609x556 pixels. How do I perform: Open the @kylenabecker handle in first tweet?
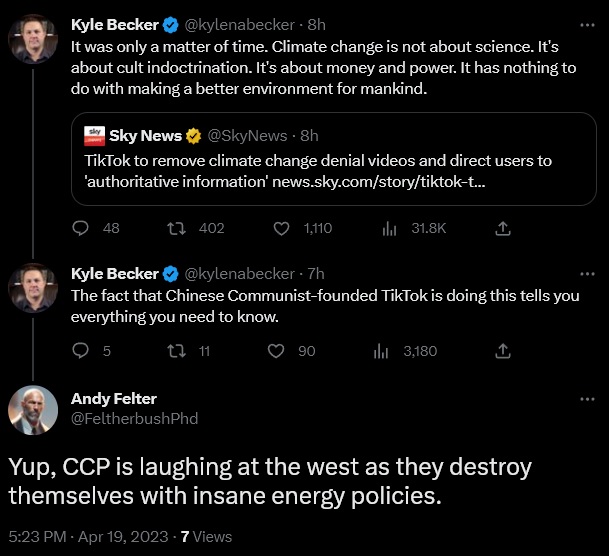click(x=238, y=22)
